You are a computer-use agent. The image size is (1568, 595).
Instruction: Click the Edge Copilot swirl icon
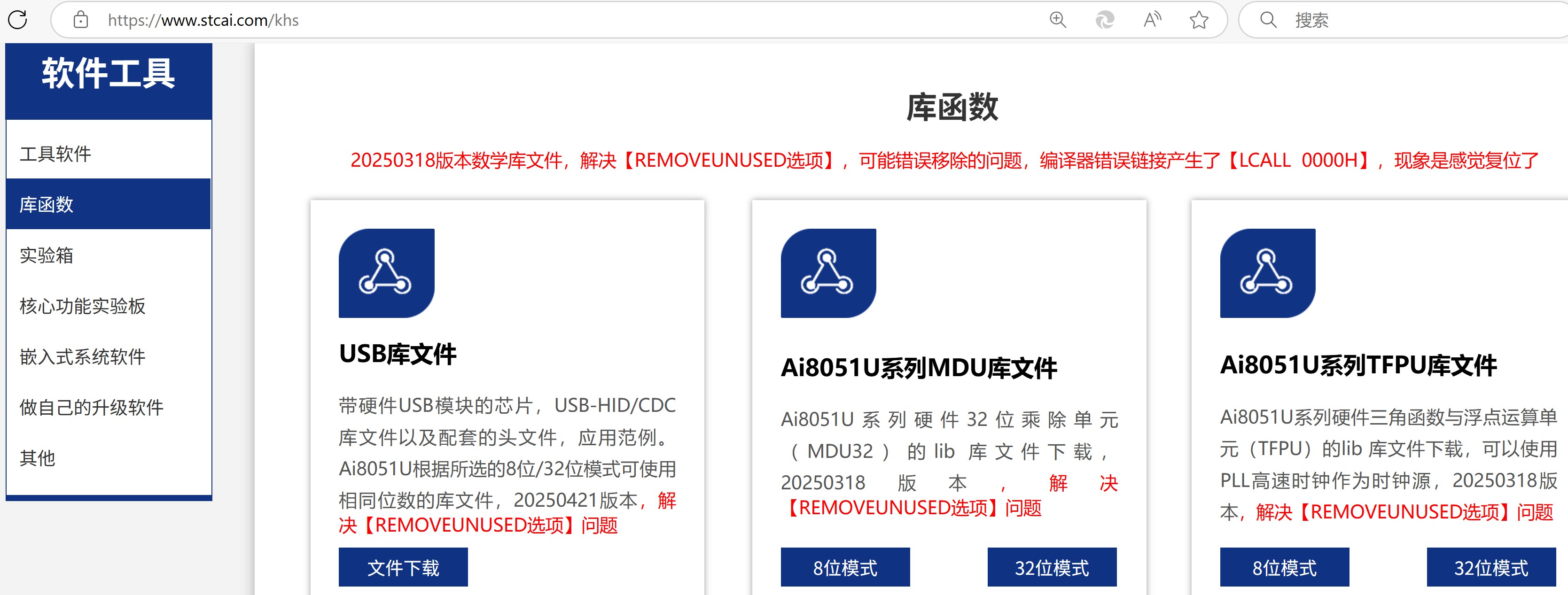[1105, 20]
